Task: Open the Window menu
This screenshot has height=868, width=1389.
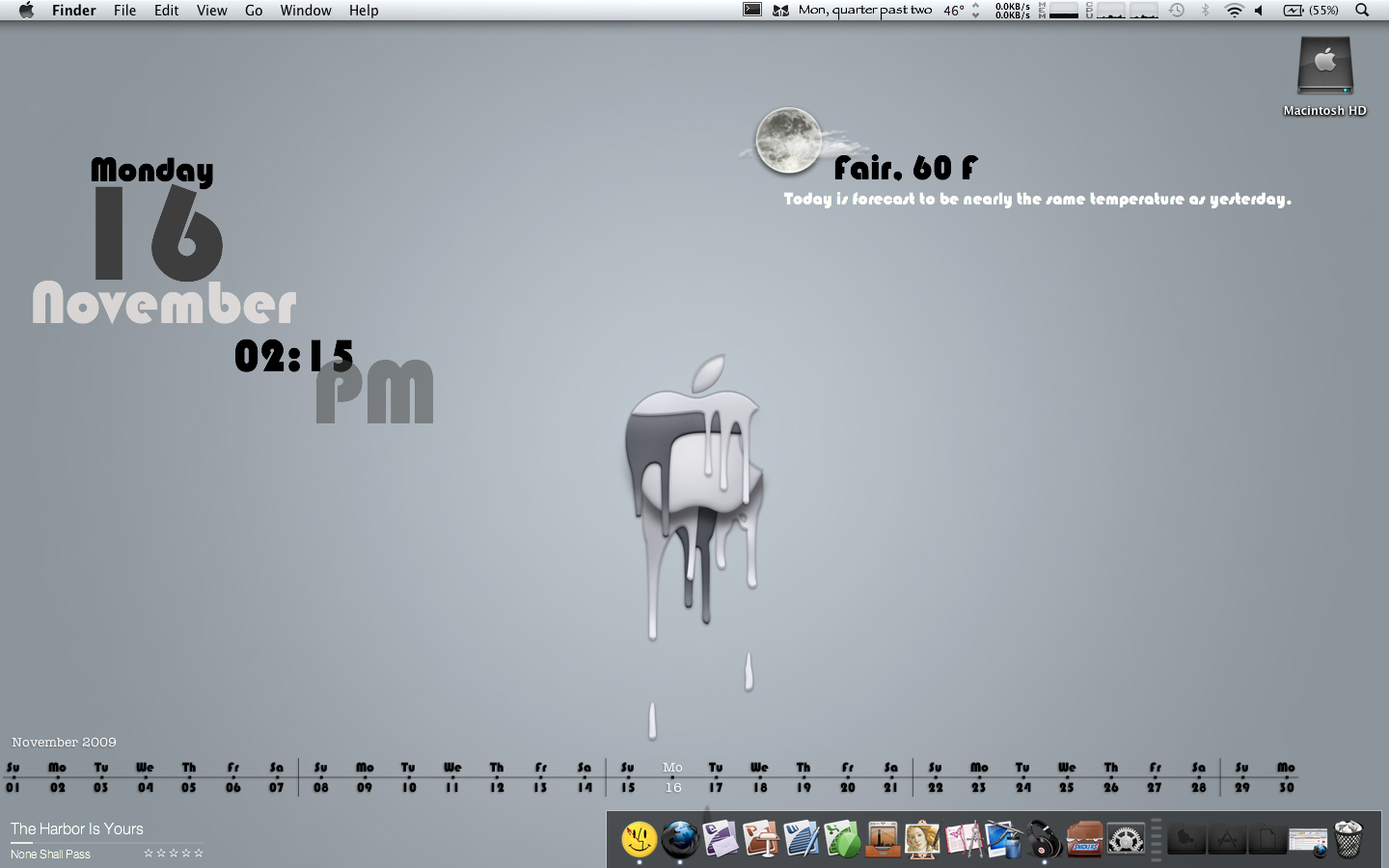Action: pos(306,11)
